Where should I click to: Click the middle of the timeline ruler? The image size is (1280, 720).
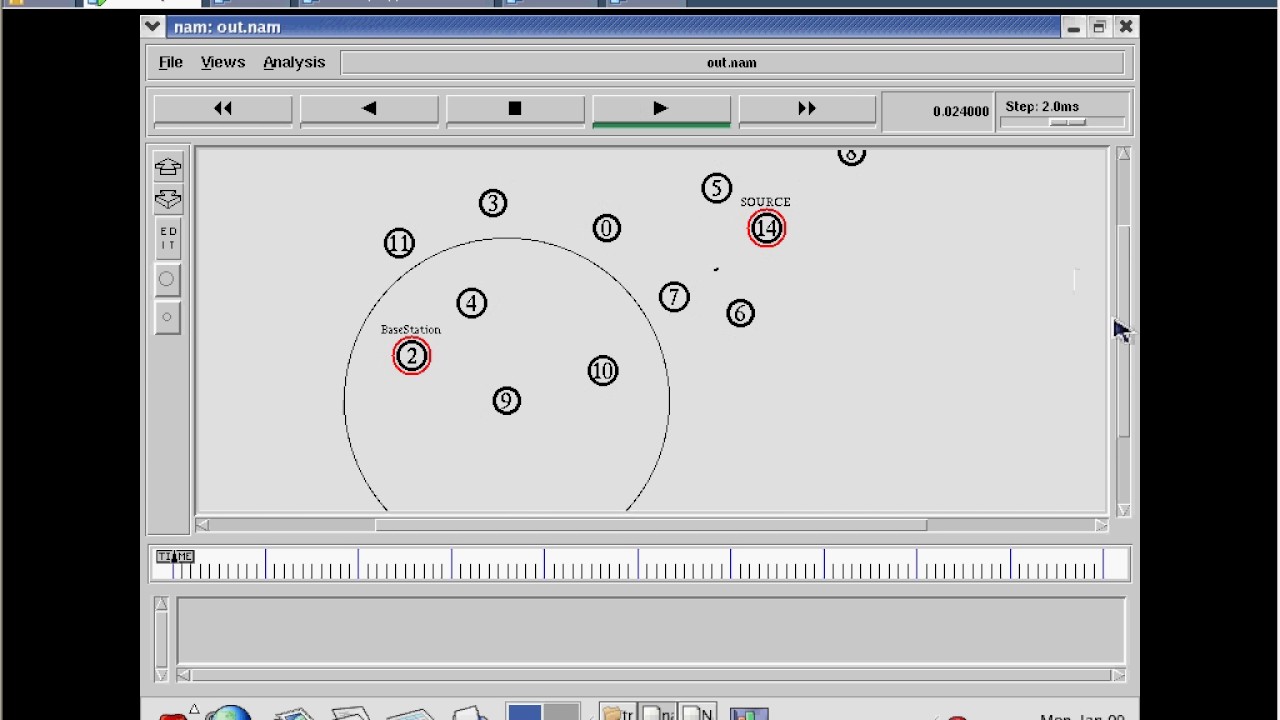pyautogui.click(x=640, y=565)
